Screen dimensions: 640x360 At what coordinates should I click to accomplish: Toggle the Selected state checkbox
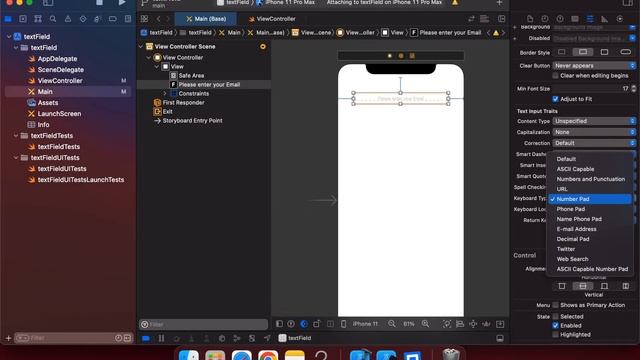555,316
